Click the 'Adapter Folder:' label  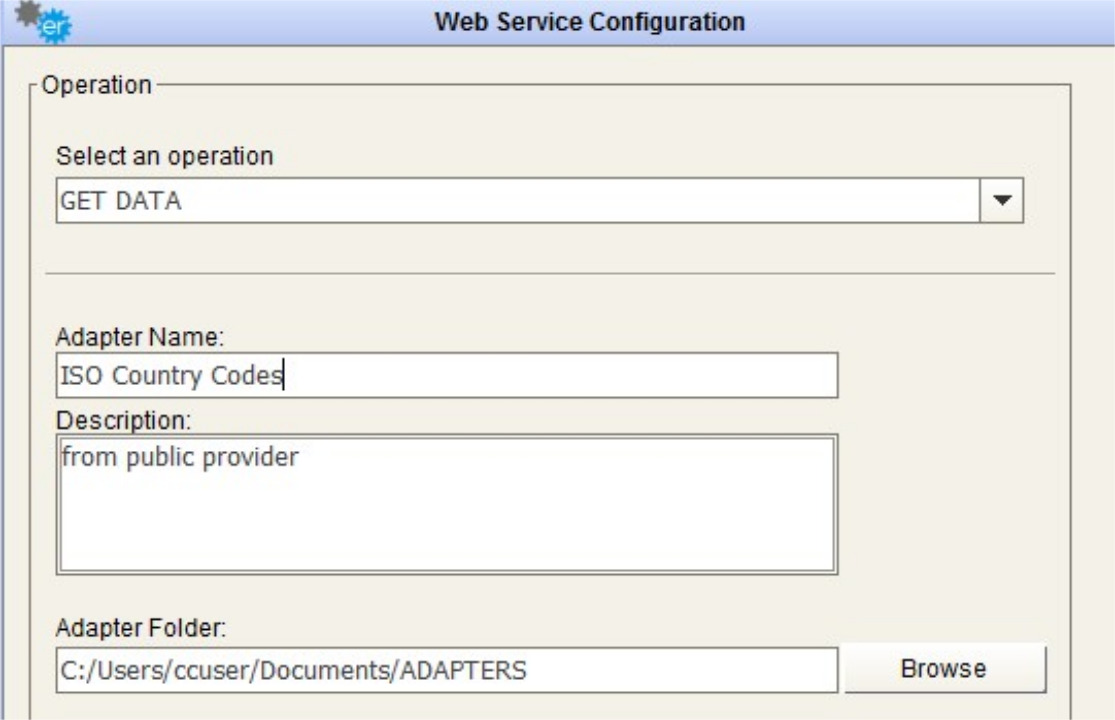tap(142, 629)
